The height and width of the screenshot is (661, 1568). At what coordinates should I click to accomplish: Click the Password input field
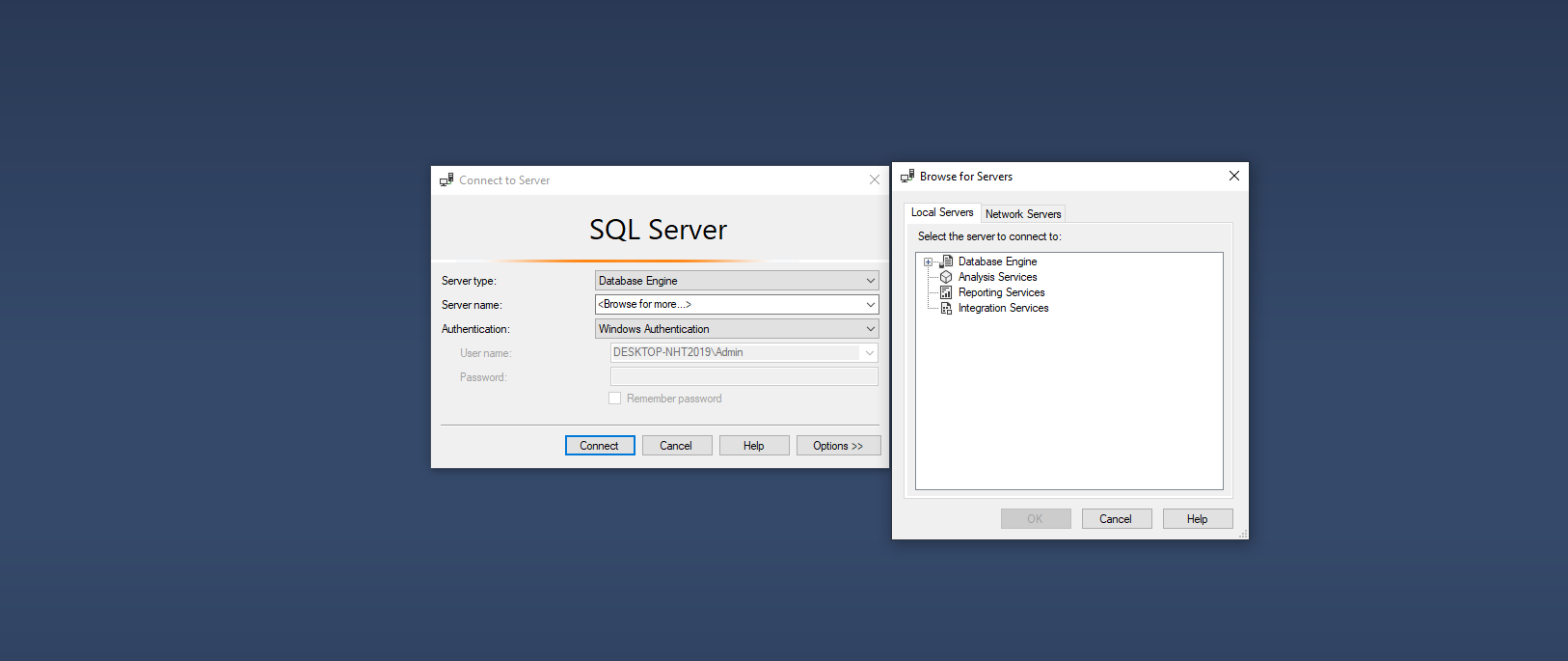pos(744,376)
